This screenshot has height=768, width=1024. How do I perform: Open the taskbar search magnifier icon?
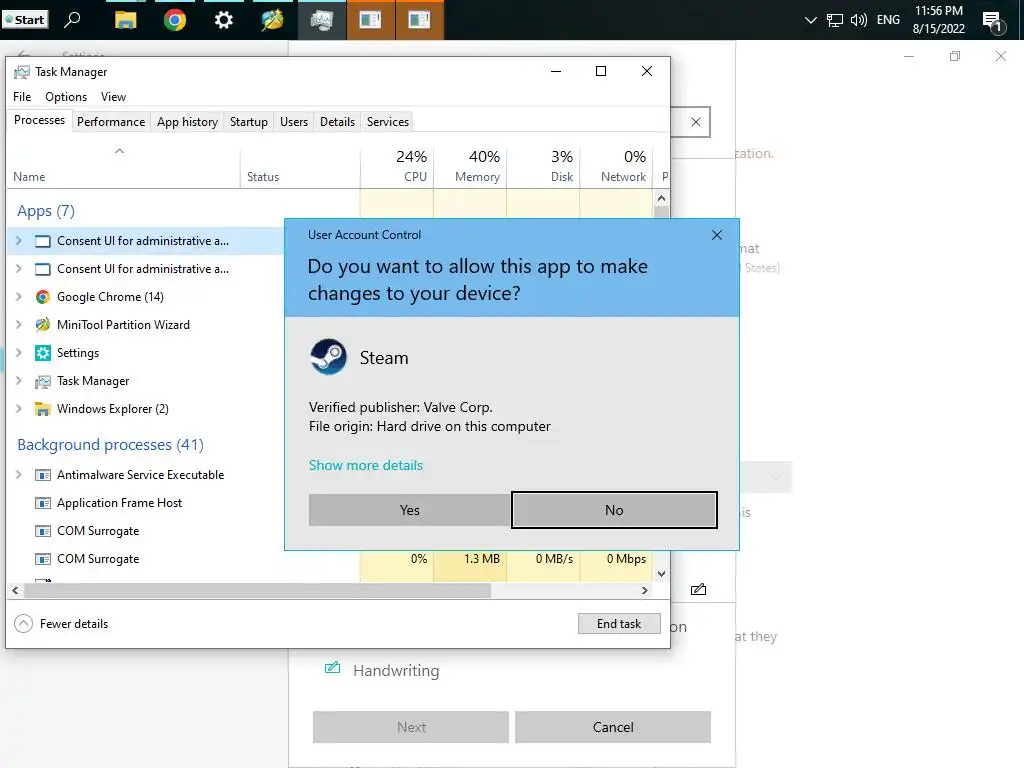[x=72, y=20]
